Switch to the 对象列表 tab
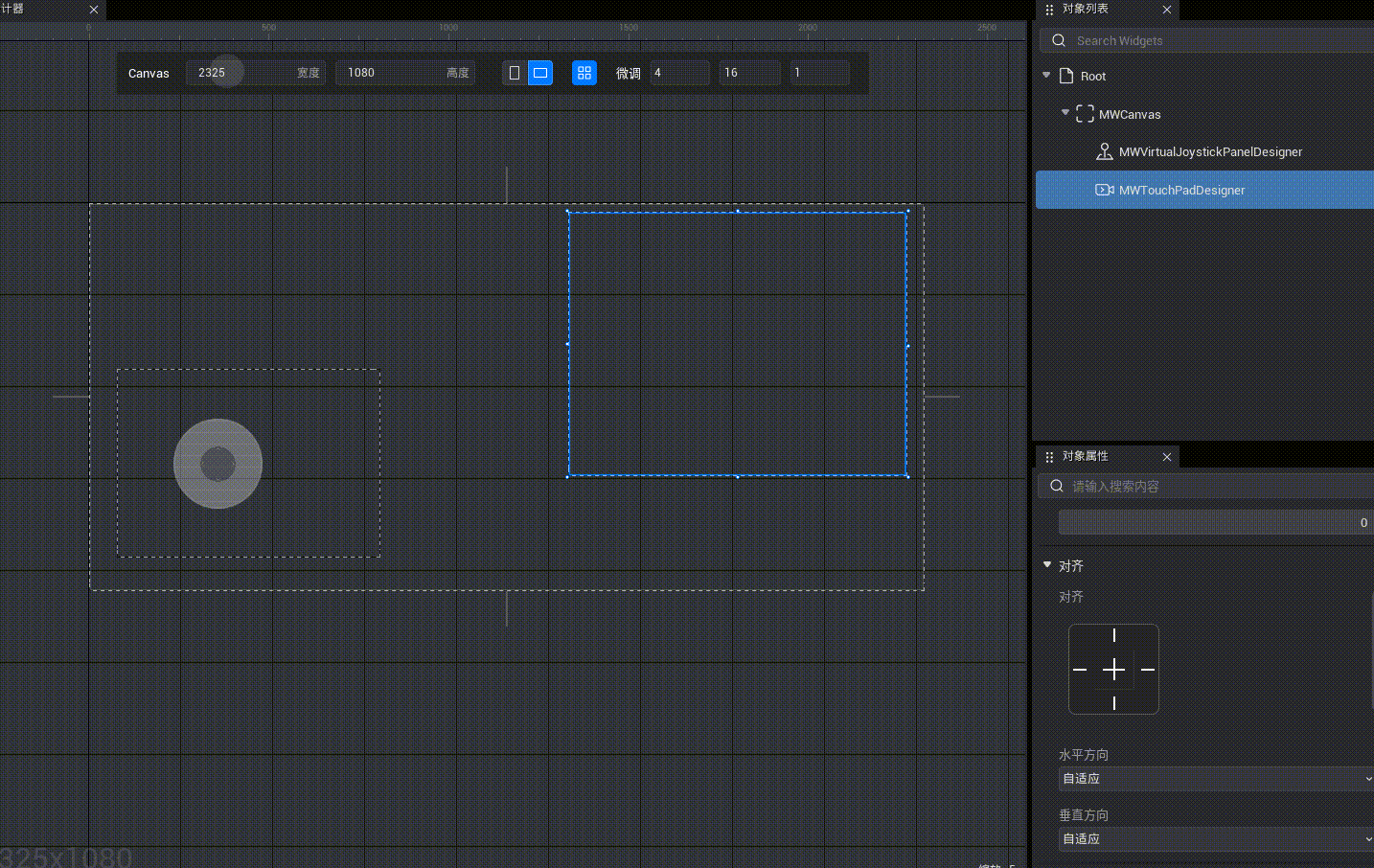Image resolution: width=1374 pixels, height=868 pixels. pyautogui.click(x=1086, y=9)
